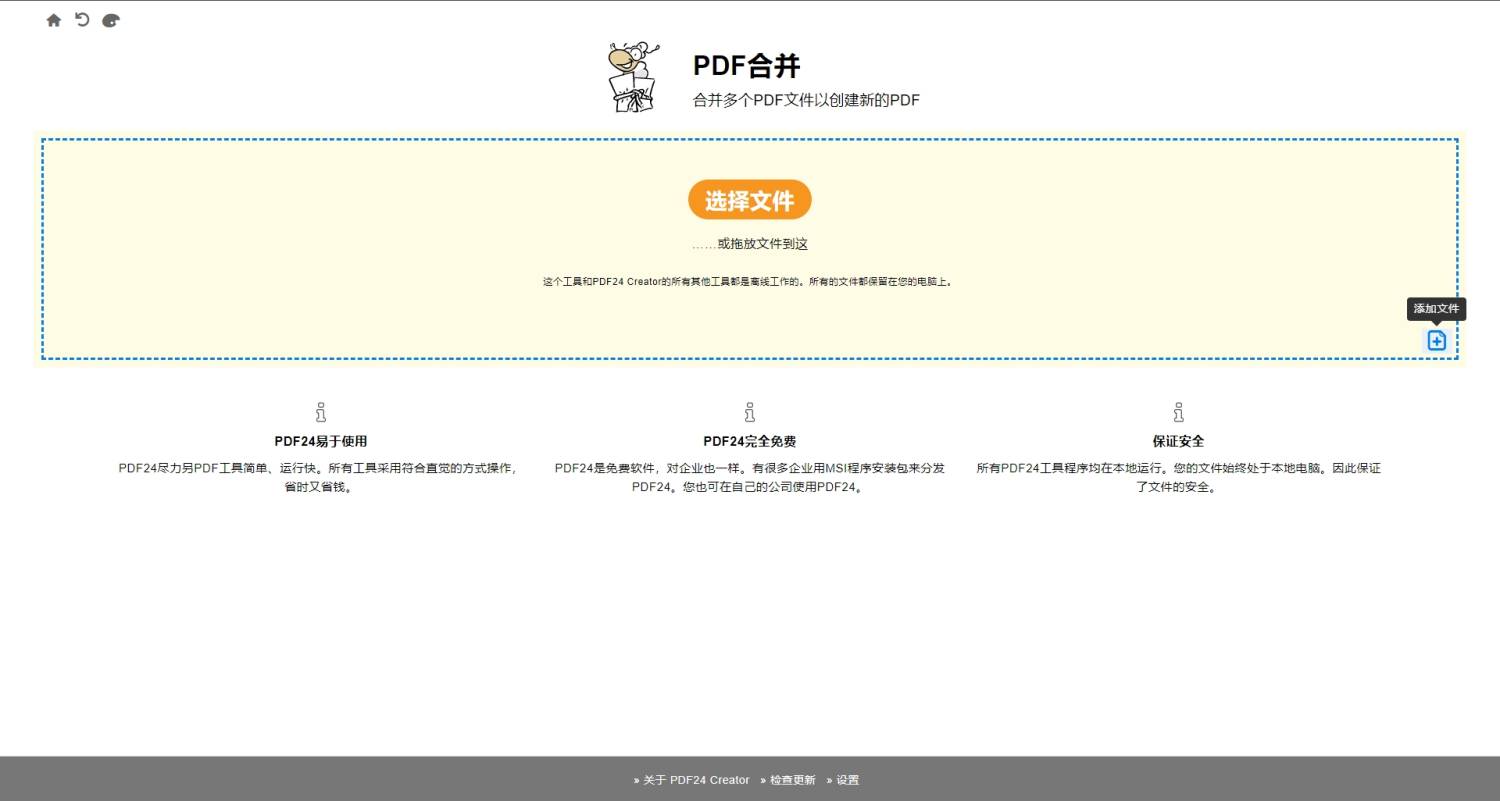Click the 添加文件 tooltip label
The height and width of the screenshot is (801, 1500).
[x=1436, y=309]
